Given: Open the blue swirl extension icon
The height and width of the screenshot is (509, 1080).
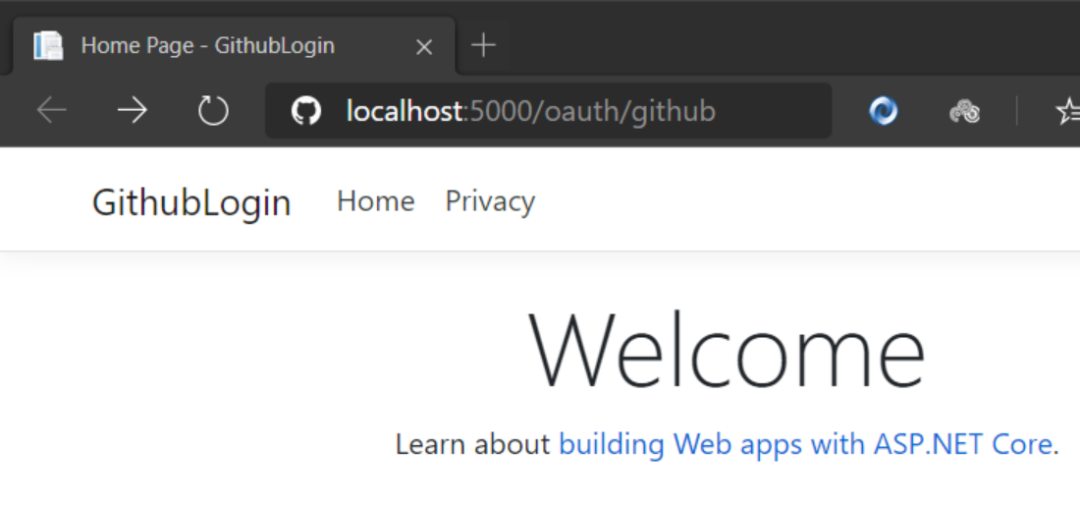Looking at the screenshot, I should [x=883, y=111].
